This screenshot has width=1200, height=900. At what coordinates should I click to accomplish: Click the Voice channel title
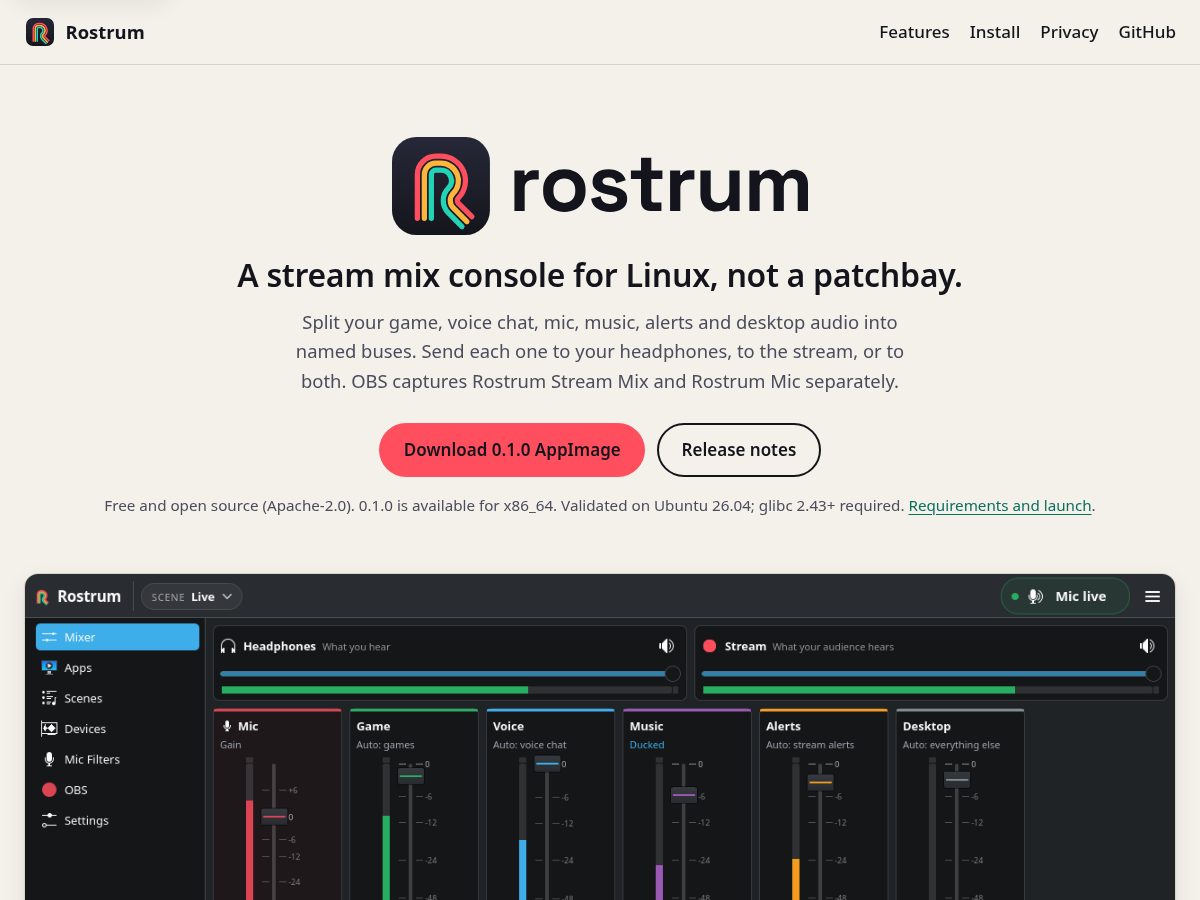tap(508, 726)
